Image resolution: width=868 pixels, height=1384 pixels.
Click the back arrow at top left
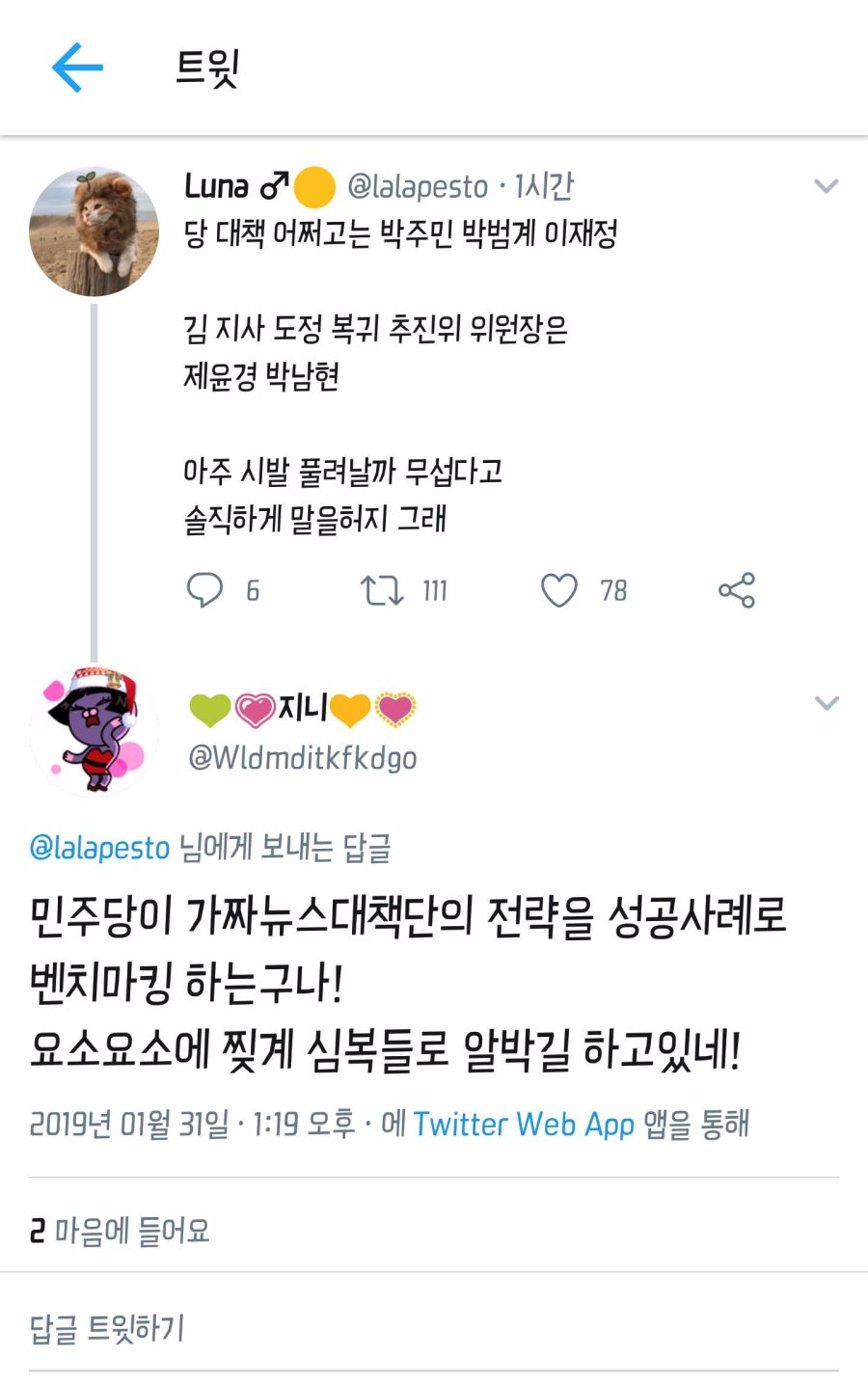79,66
